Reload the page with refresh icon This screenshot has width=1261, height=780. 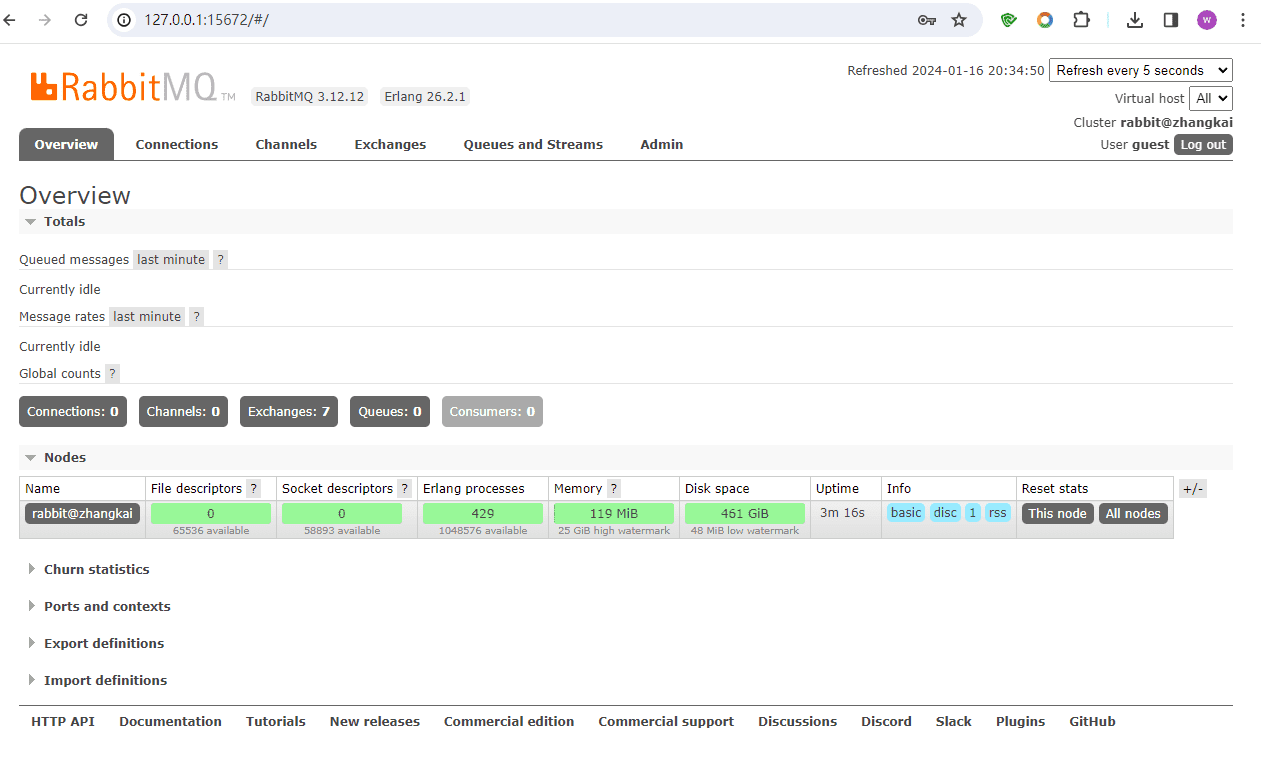(81, 20)
